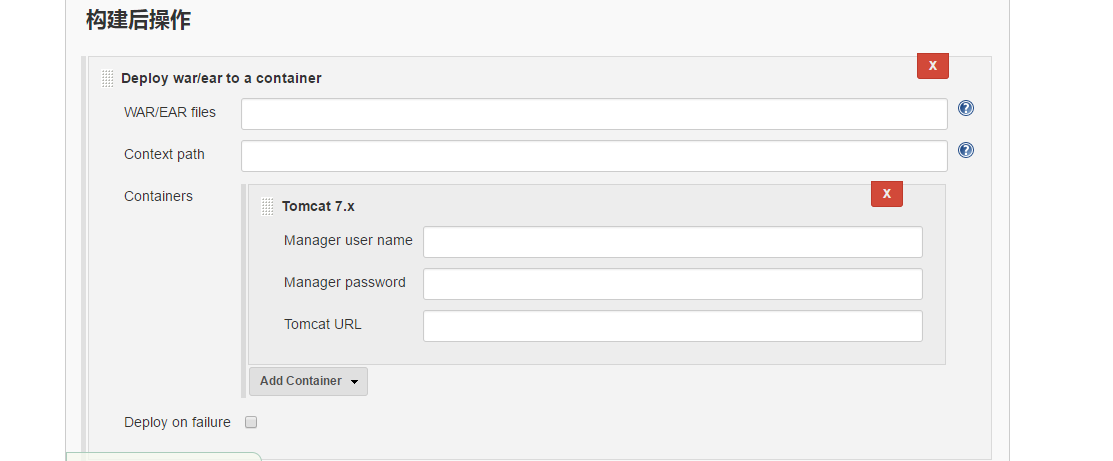Click the Deploy war/ear to a container title
This screenshot has height=461, width=1113.
click(221, 78)
